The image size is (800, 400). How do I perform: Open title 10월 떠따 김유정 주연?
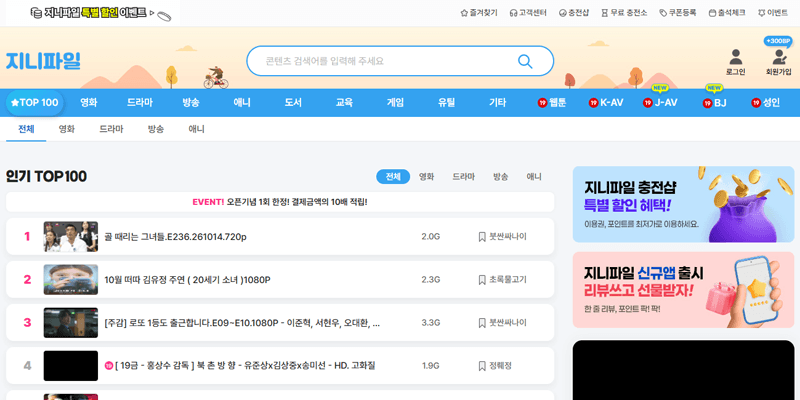point(187,280)
